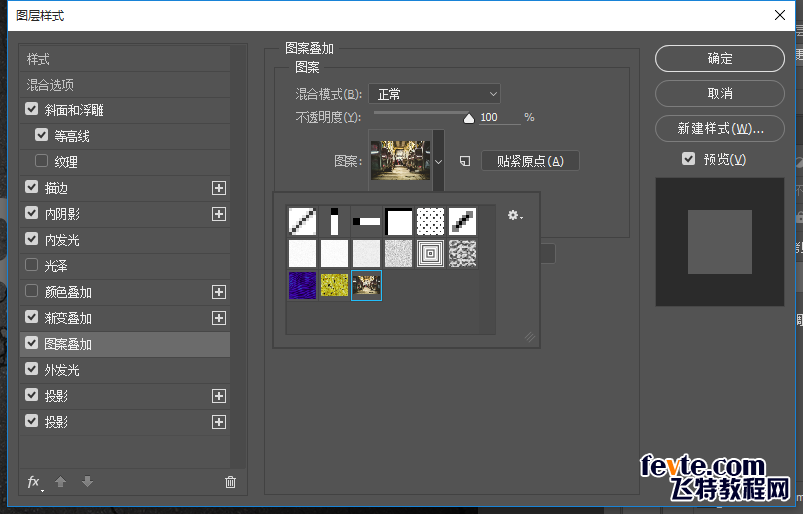Delete the effect with the trash icon

[230, 482]
